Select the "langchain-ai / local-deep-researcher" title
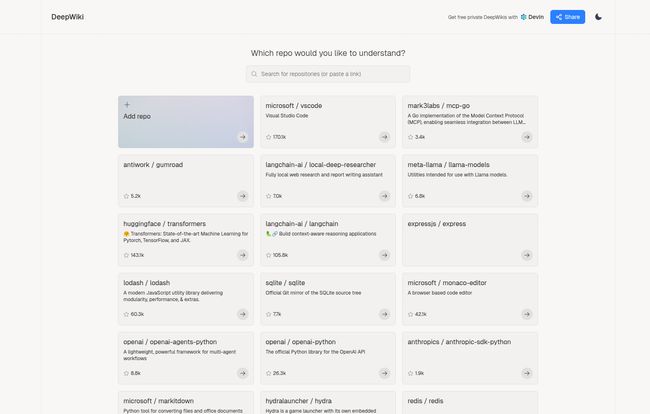 coord(320,165)
